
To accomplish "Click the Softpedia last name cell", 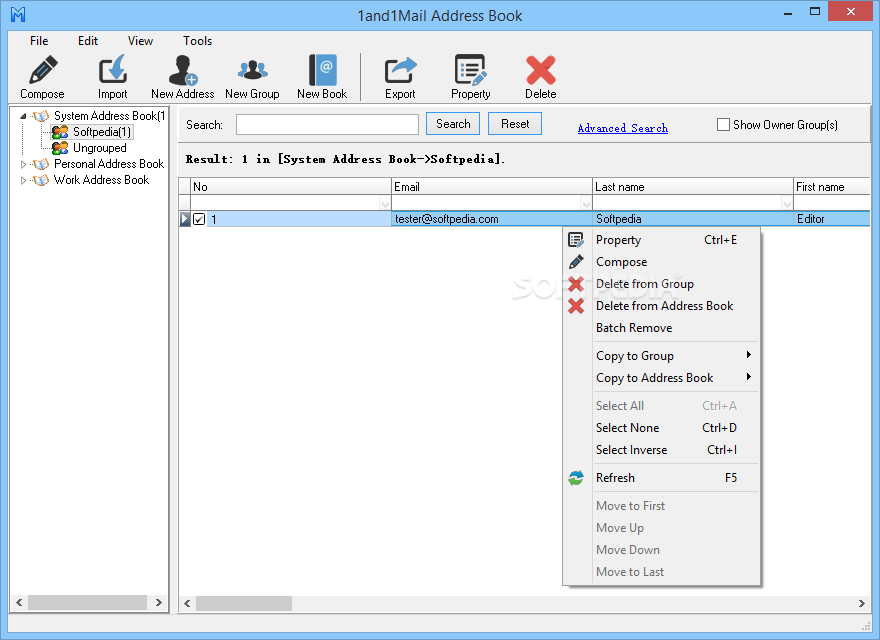I will [x=693, y=219].
